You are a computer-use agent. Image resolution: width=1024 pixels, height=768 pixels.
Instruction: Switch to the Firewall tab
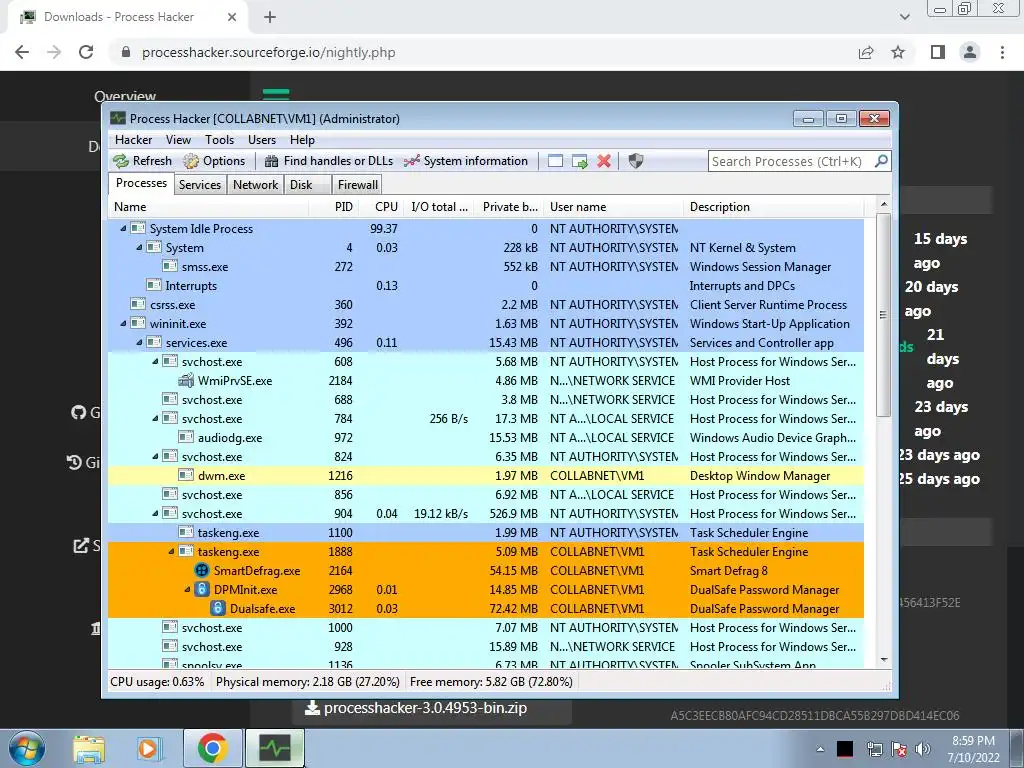[357, 185]
